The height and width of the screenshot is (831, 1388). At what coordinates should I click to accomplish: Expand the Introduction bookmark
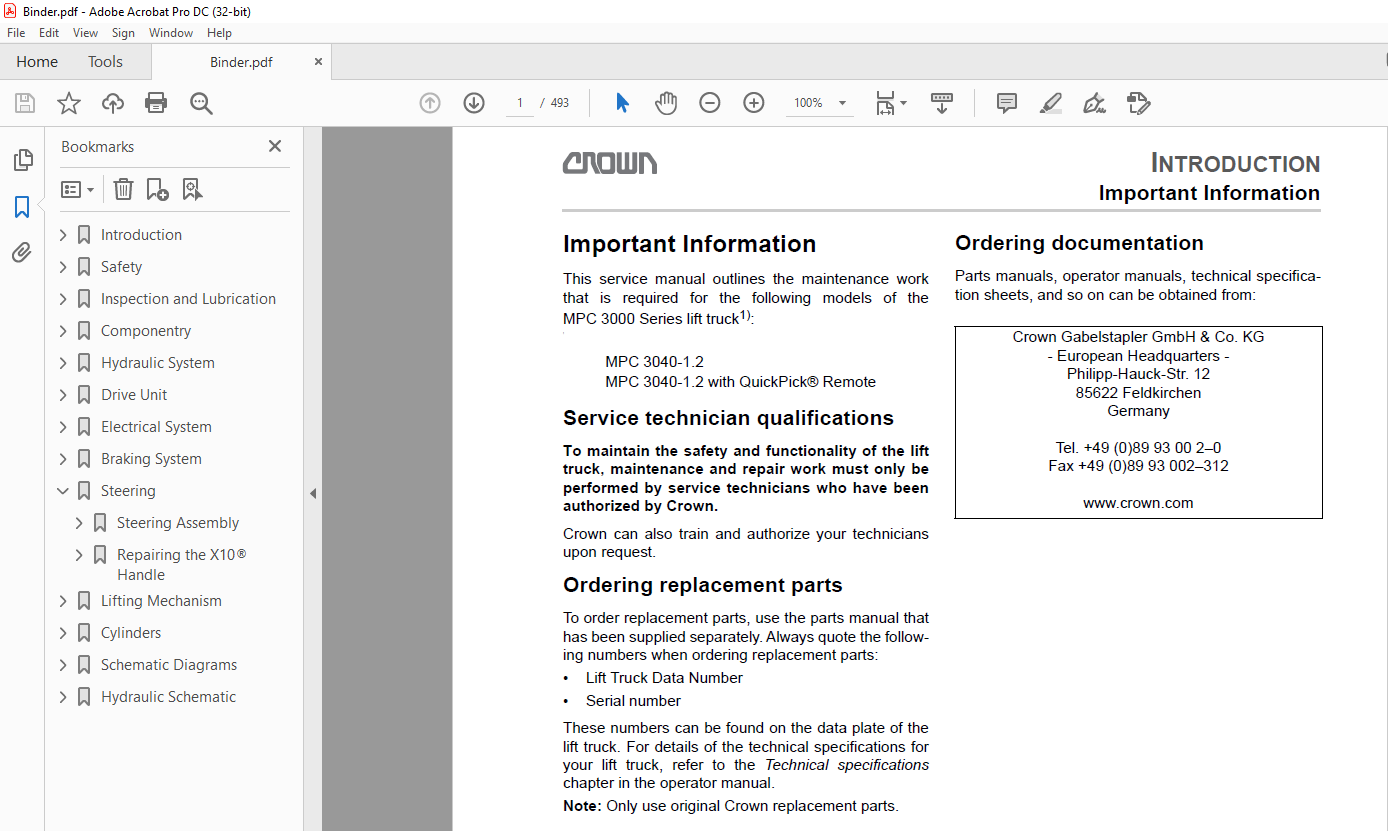coord(63,235)
